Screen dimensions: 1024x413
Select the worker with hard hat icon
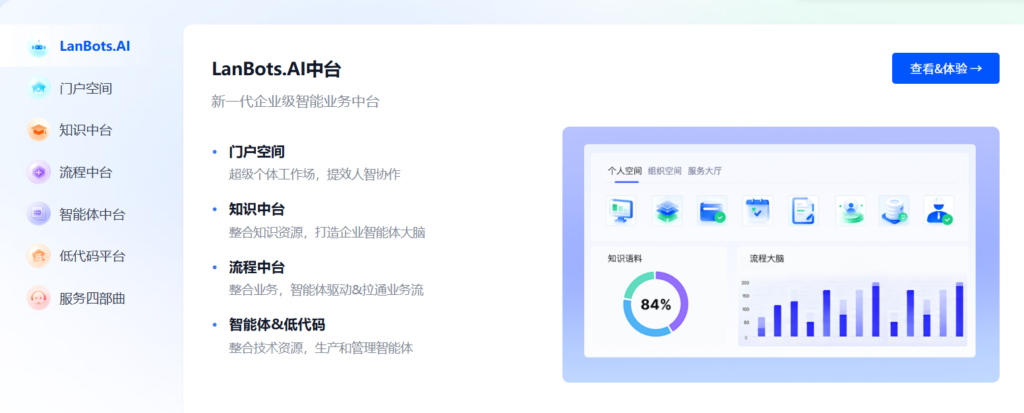click(938, 211)
